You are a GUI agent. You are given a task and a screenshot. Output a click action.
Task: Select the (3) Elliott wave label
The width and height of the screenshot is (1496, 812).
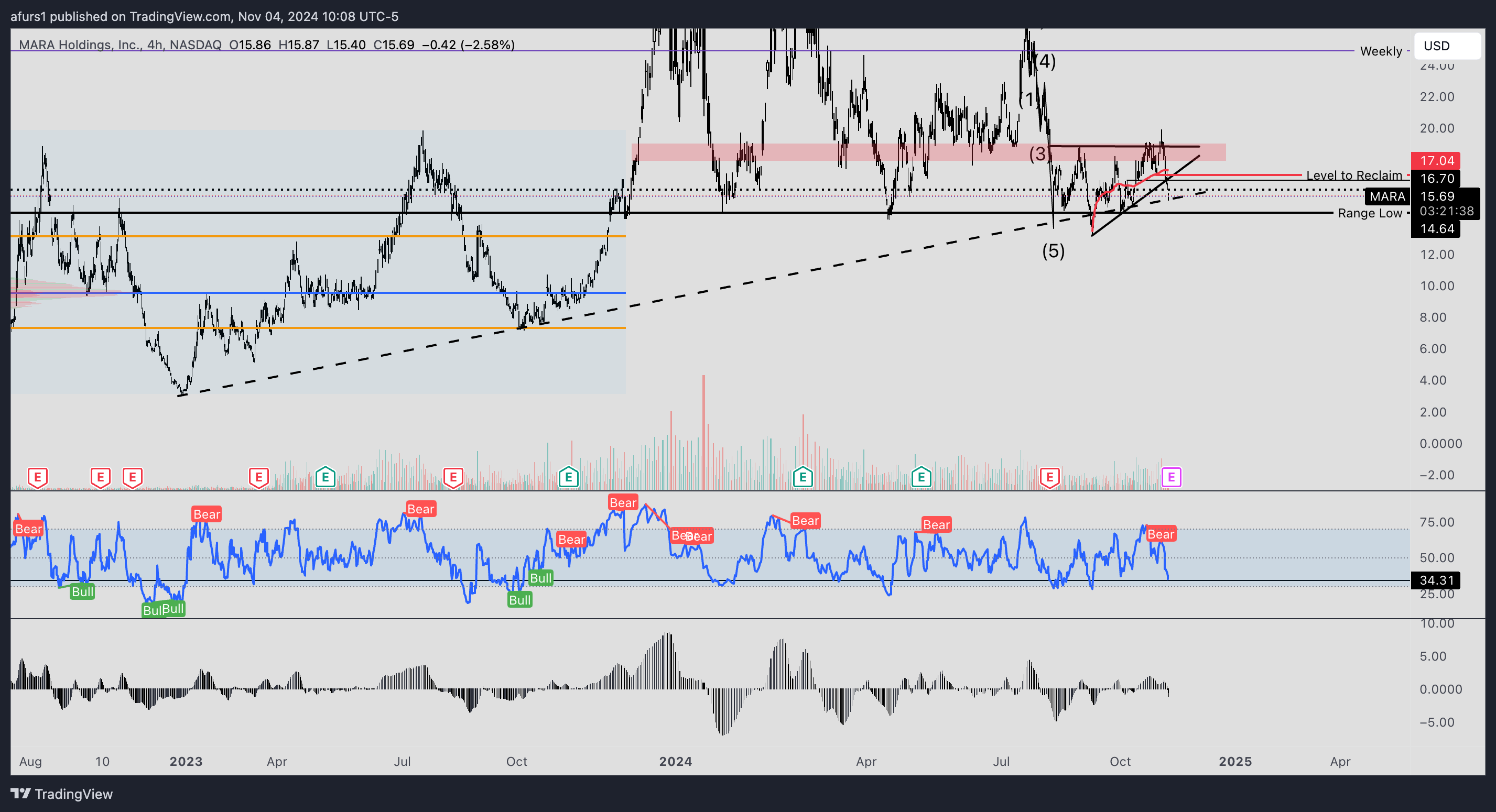coord(1038,154)
